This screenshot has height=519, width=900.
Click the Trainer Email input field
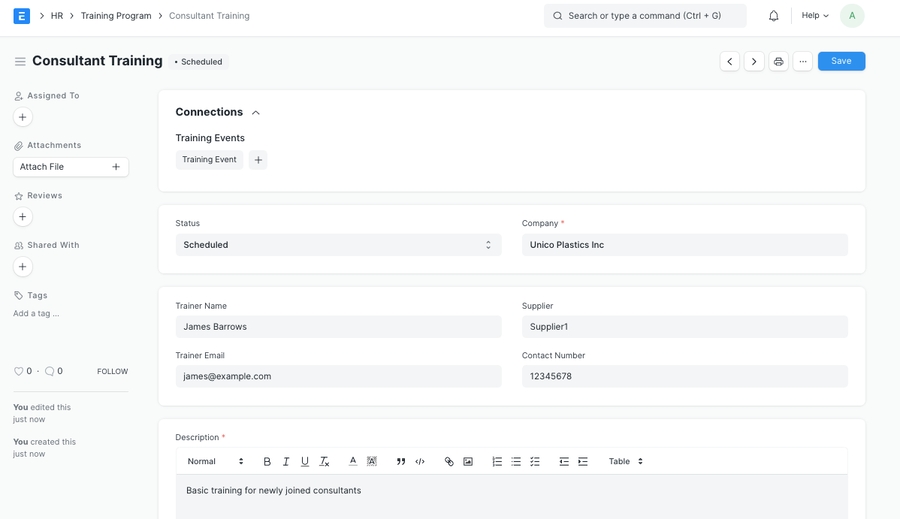pos(338,377)
